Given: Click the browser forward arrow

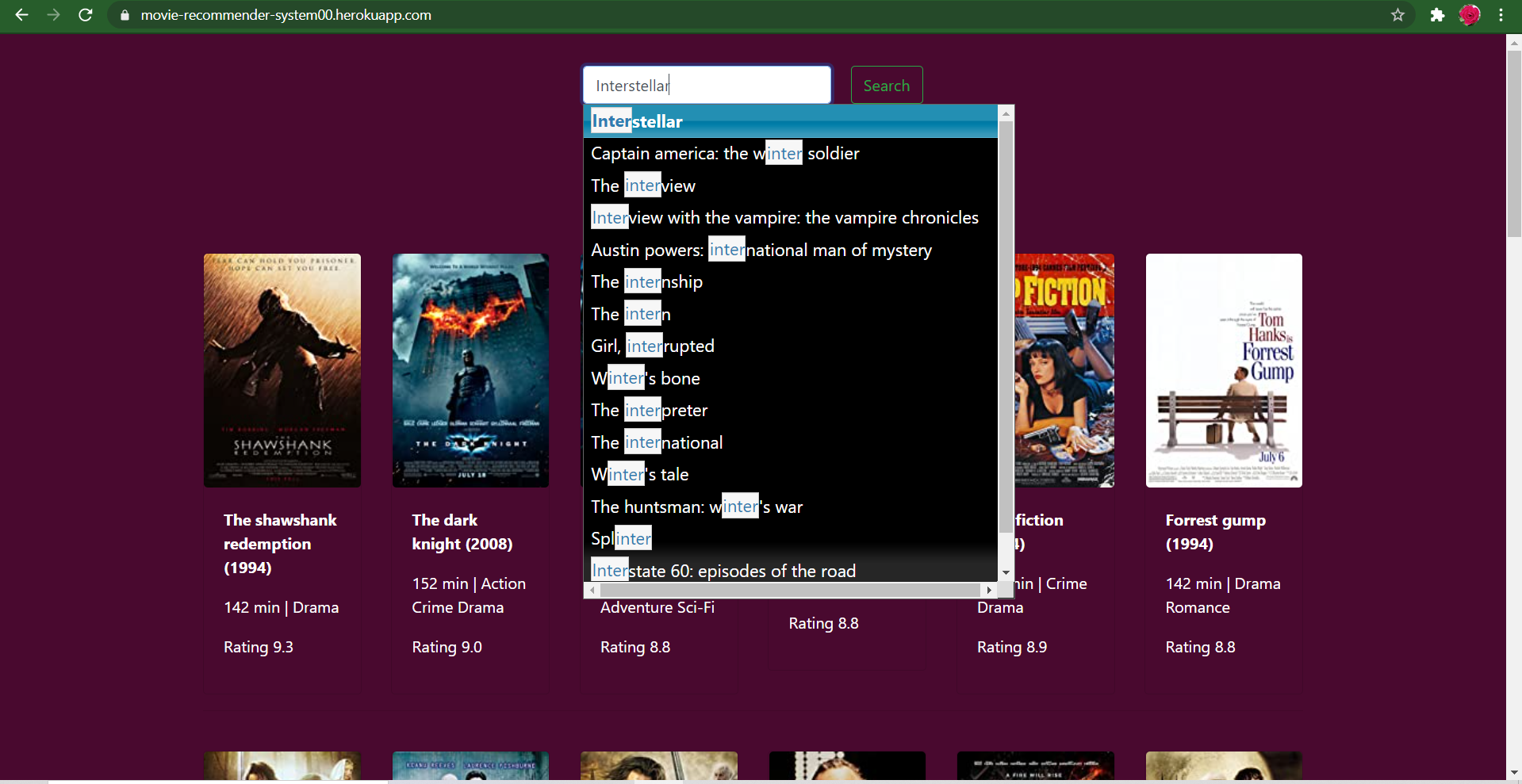Looking at the screenshot, I should pyautogui.click(x=53, y=15).
